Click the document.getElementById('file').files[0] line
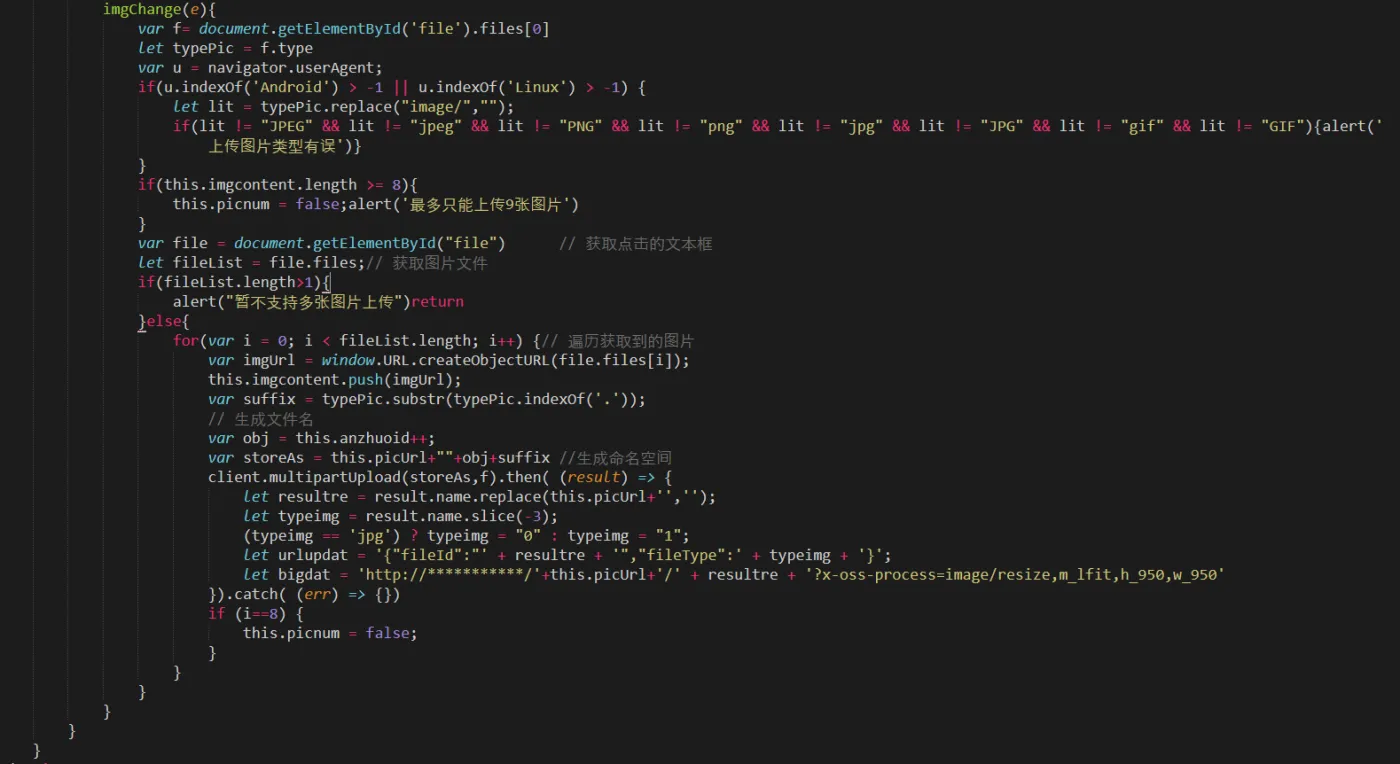 point(344,29)
